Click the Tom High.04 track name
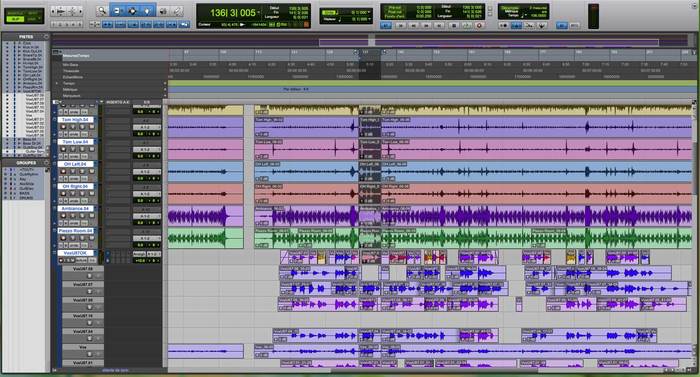 pos(75,120)
